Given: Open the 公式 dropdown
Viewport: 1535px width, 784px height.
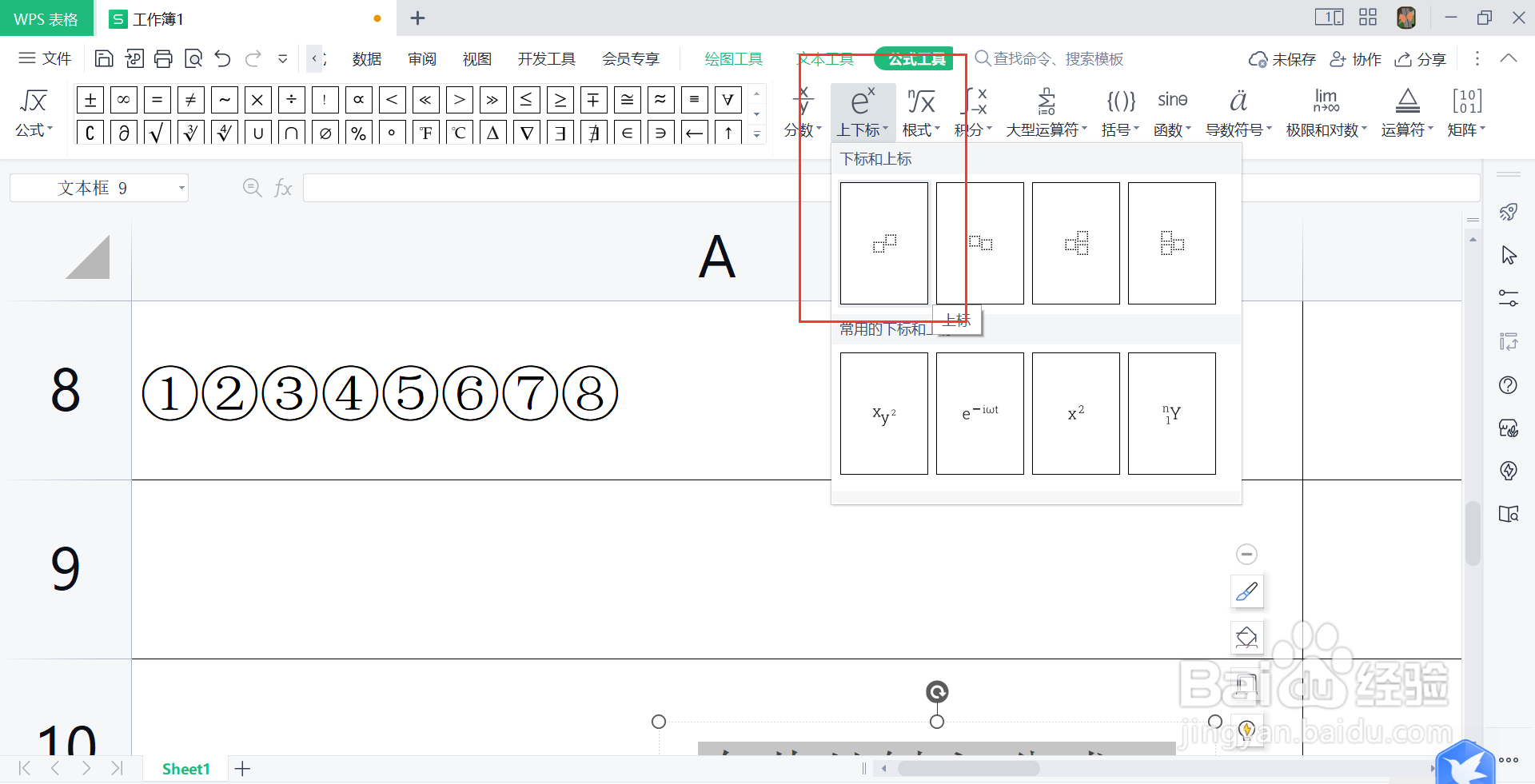Looking at the screenshot, I should pyautogui.click(x=34, y=112).
